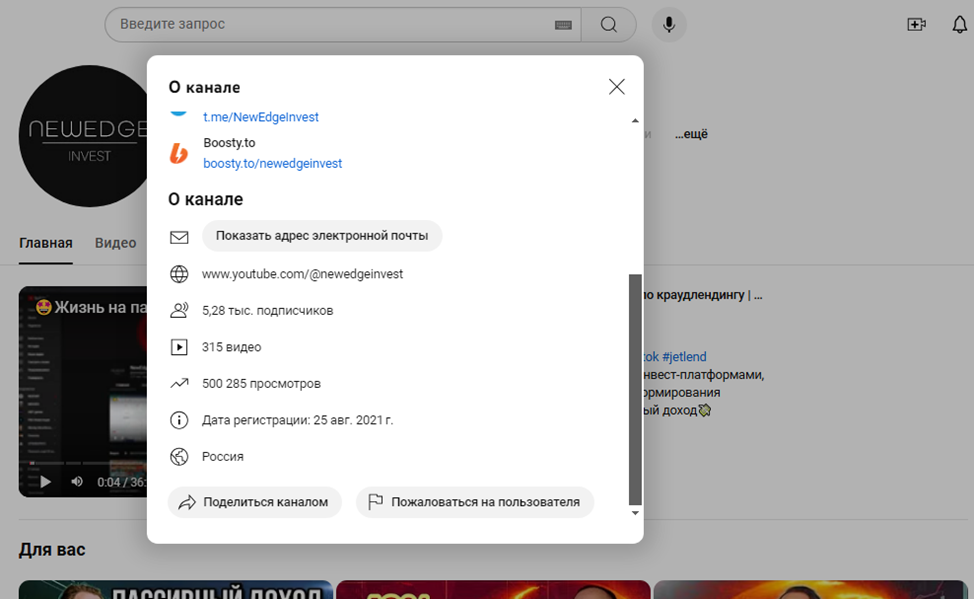Click the NewEdge Invest channel avatar
974x599 pixels.
[83, 136]
